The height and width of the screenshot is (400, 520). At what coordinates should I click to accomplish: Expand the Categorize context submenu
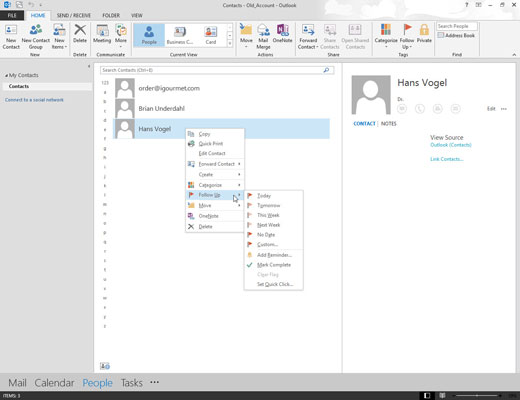[215, 185]
